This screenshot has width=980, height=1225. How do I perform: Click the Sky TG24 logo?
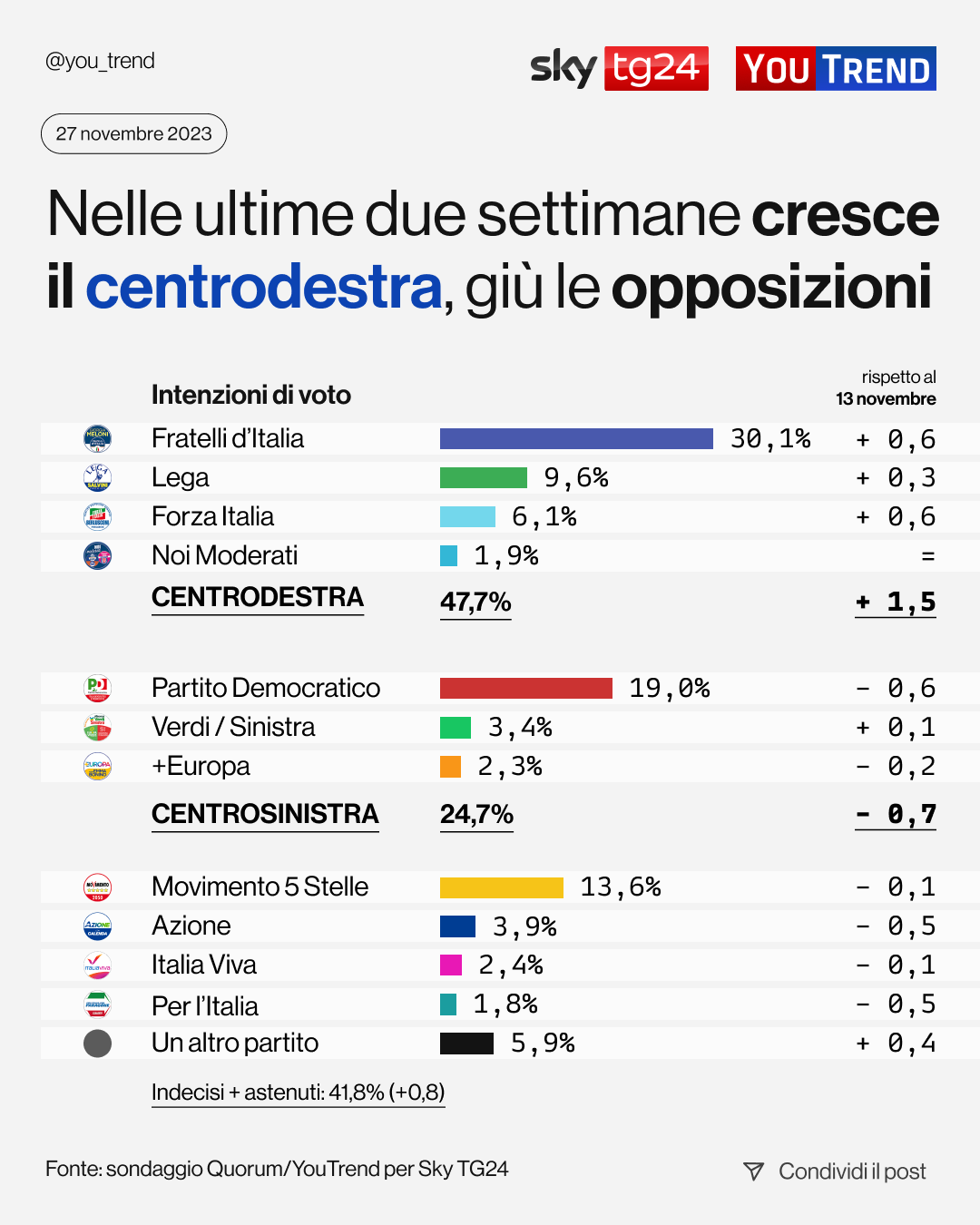tap(619, 68)
